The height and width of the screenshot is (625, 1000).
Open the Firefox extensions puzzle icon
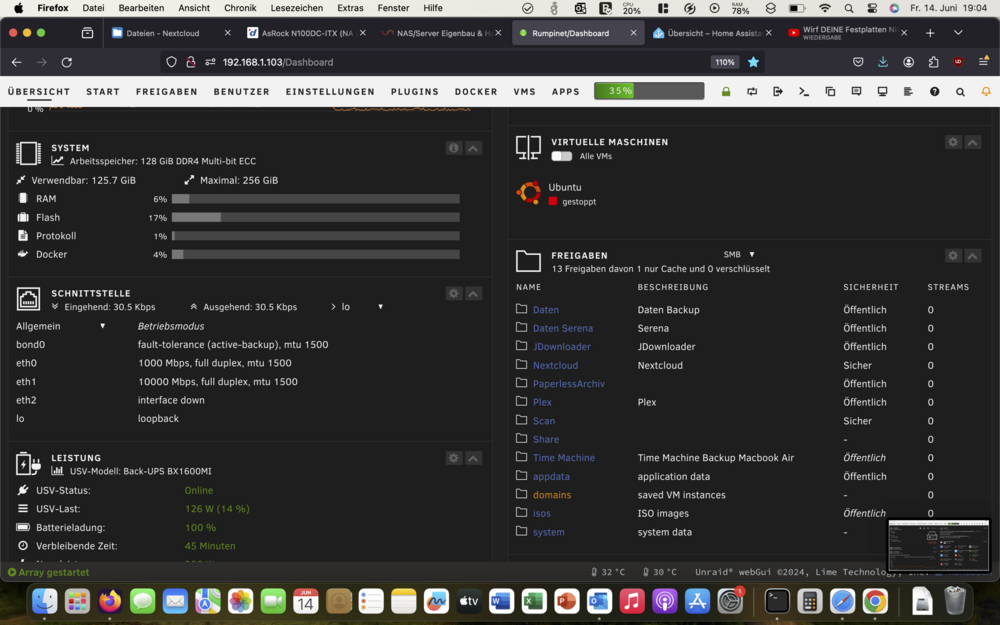(934, 62)
